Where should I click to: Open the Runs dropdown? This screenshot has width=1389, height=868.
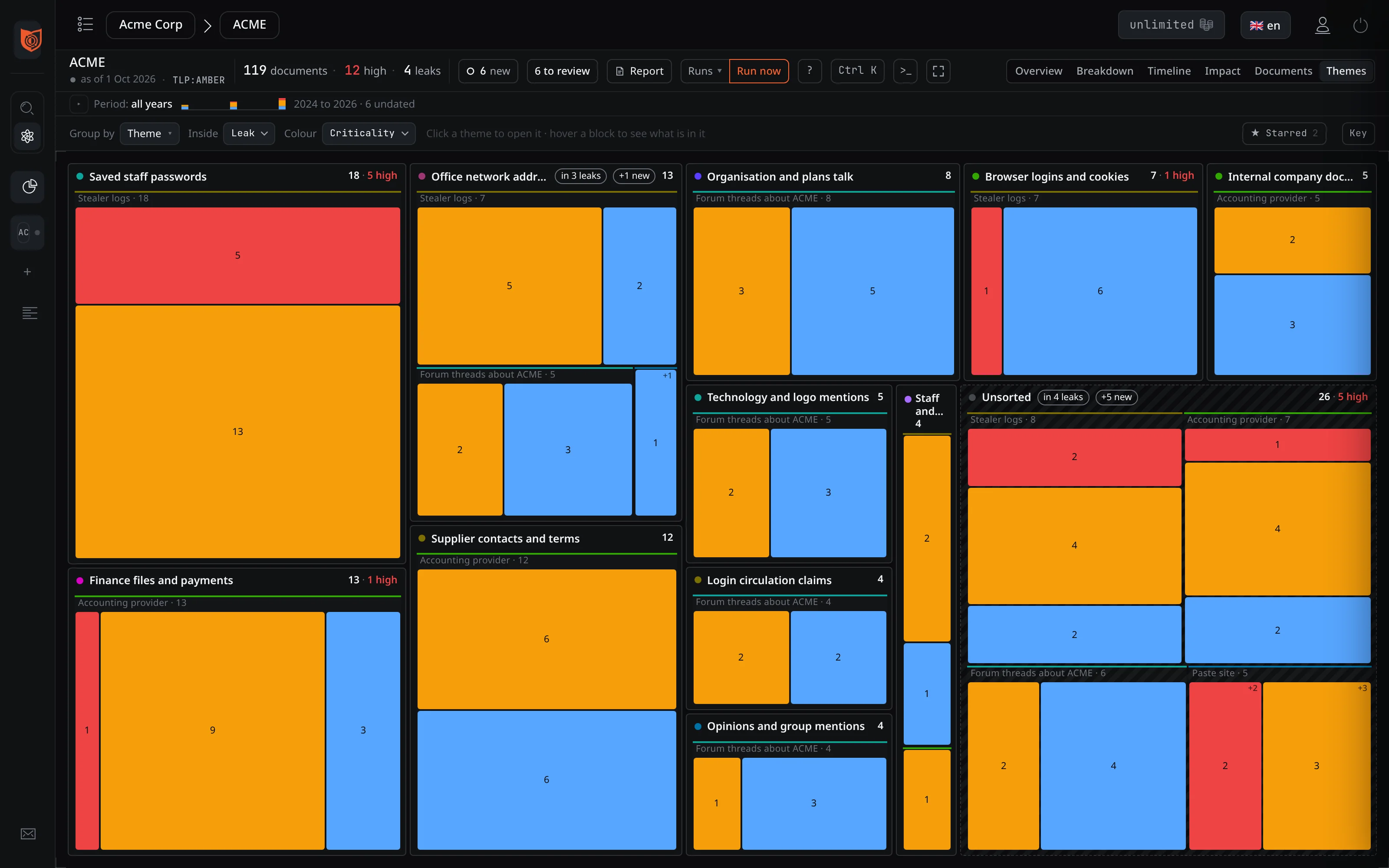704,71
